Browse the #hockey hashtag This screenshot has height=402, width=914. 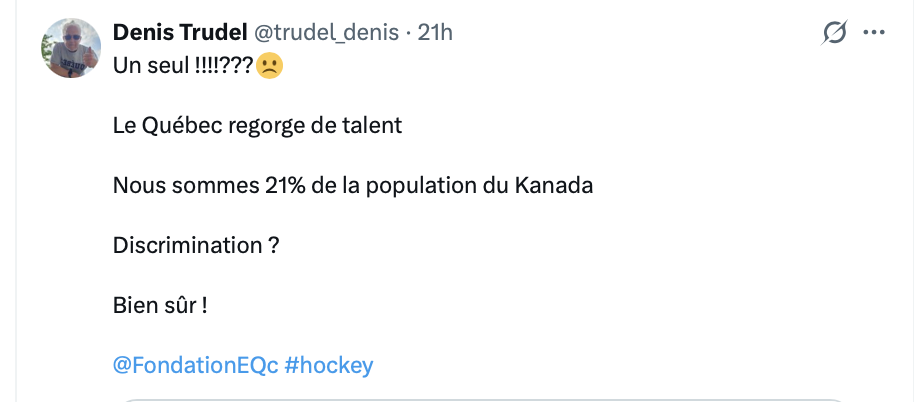(x=329, y=365)
